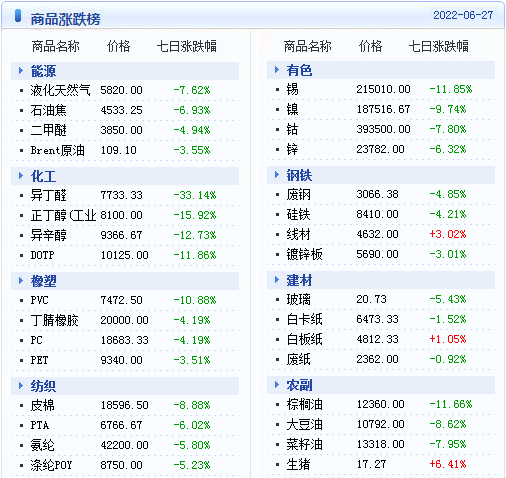
Task: Select the 白卡纸 commodity
Action: pos(304,319)
